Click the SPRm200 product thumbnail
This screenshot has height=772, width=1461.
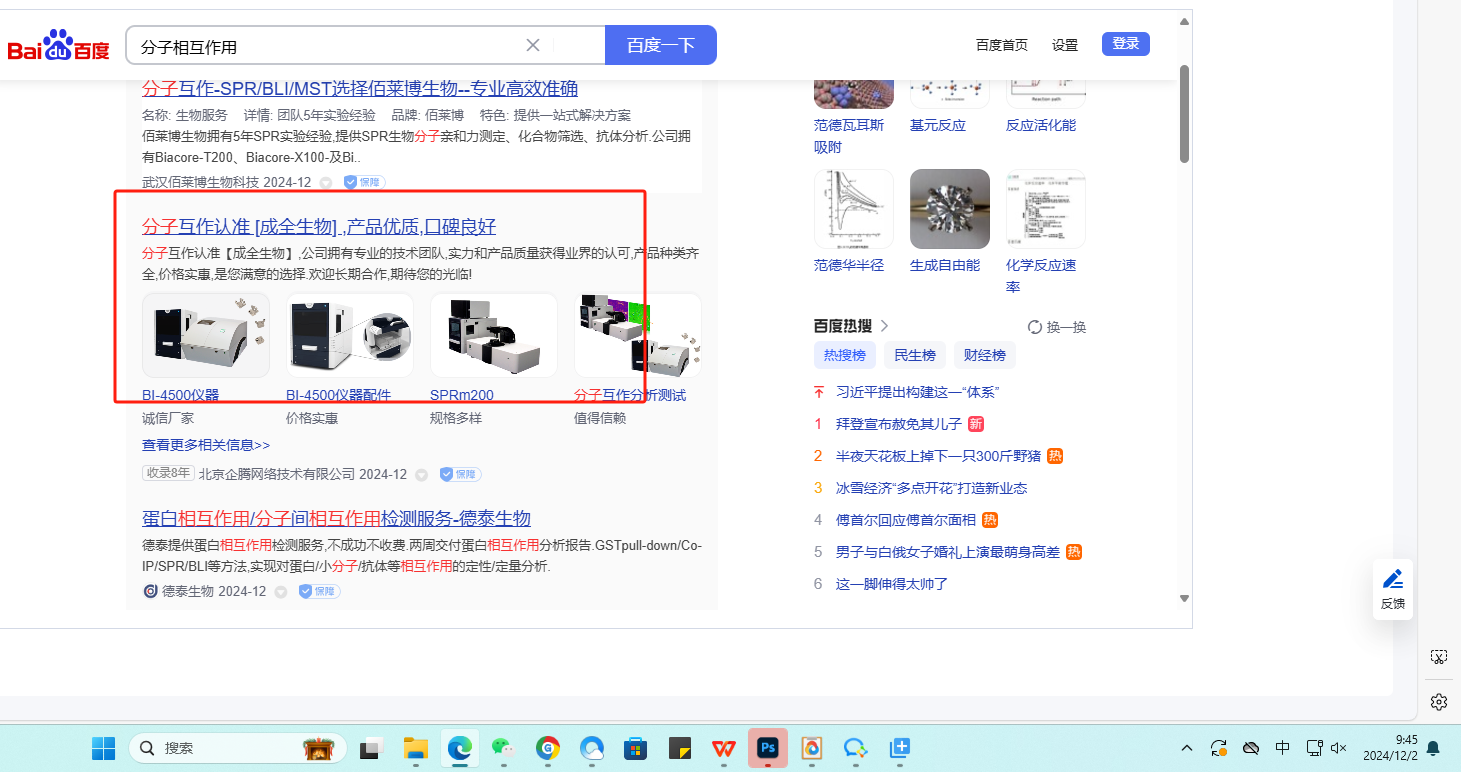[494, 335]
